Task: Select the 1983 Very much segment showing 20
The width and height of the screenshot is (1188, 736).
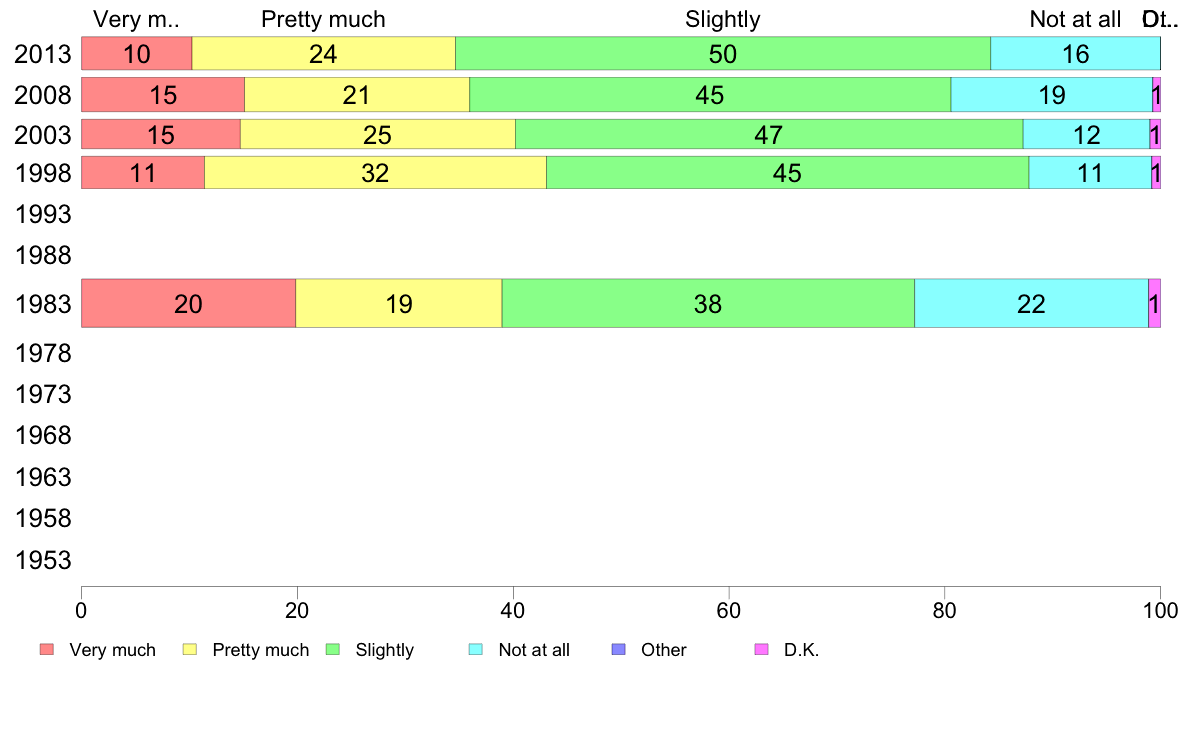Action: [189, 303]
